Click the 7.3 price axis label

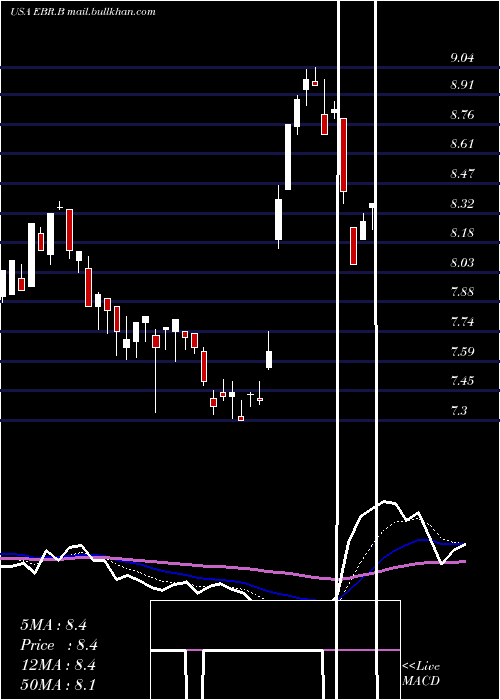(x=459, y=410)
